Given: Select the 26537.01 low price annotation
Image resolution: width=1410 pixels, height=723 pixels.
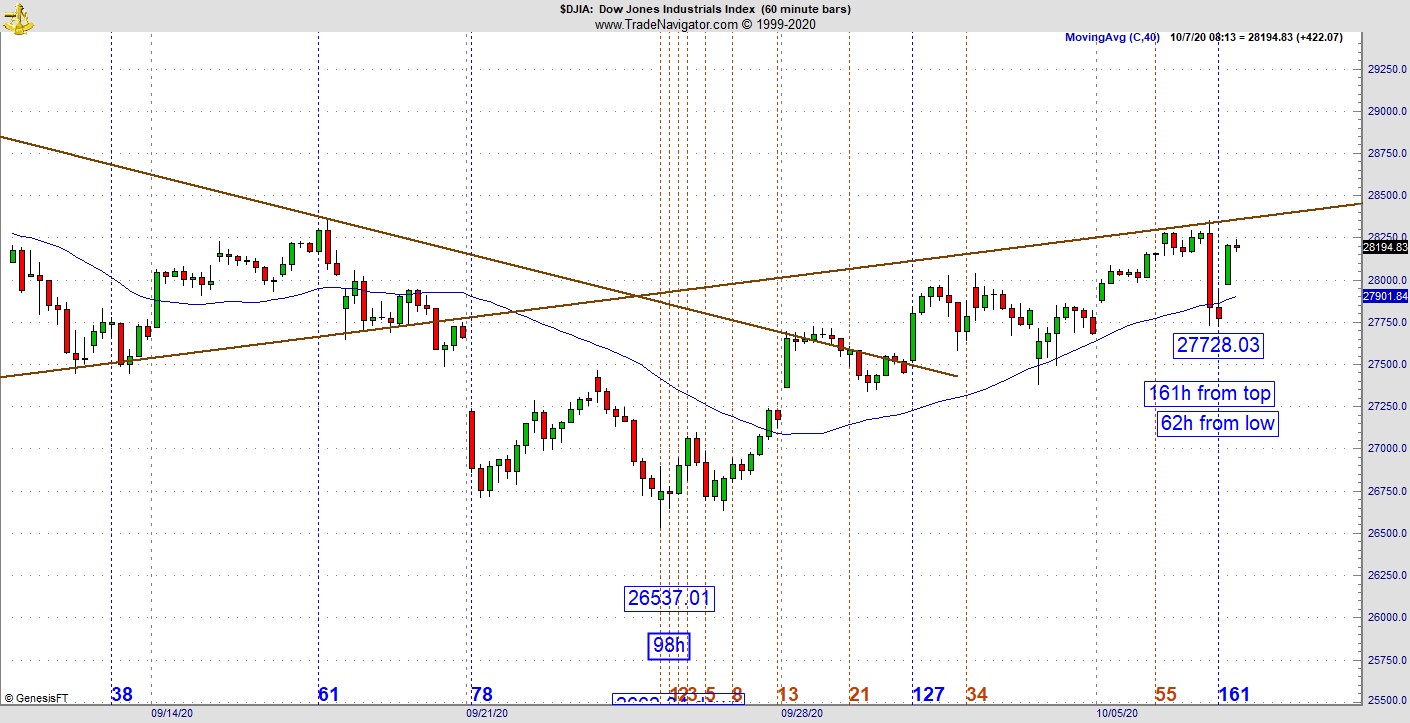Looking at the screenshot, I should pyautogui.click(x=669, y=597).
